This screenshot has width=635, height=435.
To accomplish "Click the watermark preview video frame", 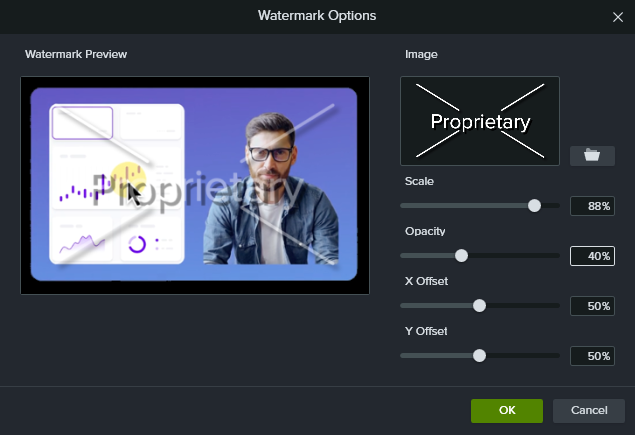I will (195, 185).
